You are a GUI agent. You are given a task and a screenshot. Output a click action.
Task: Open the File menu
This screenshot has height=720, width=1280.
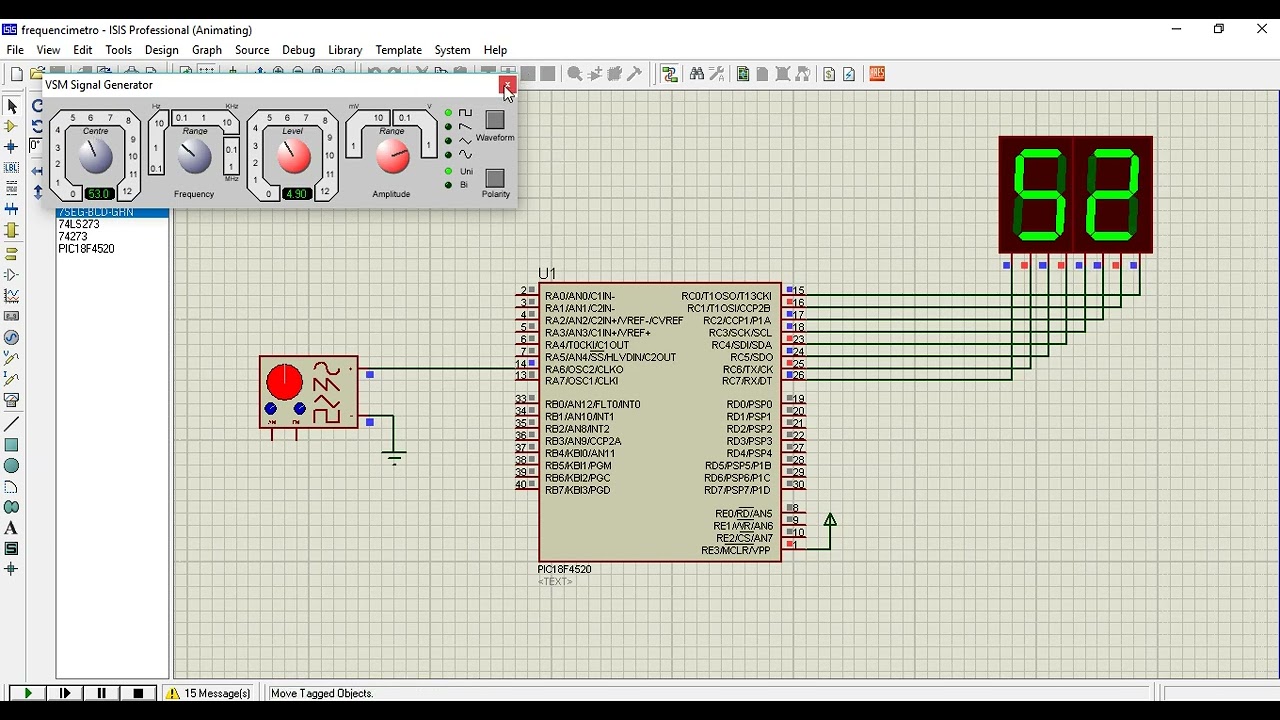(x=15, y=50)
